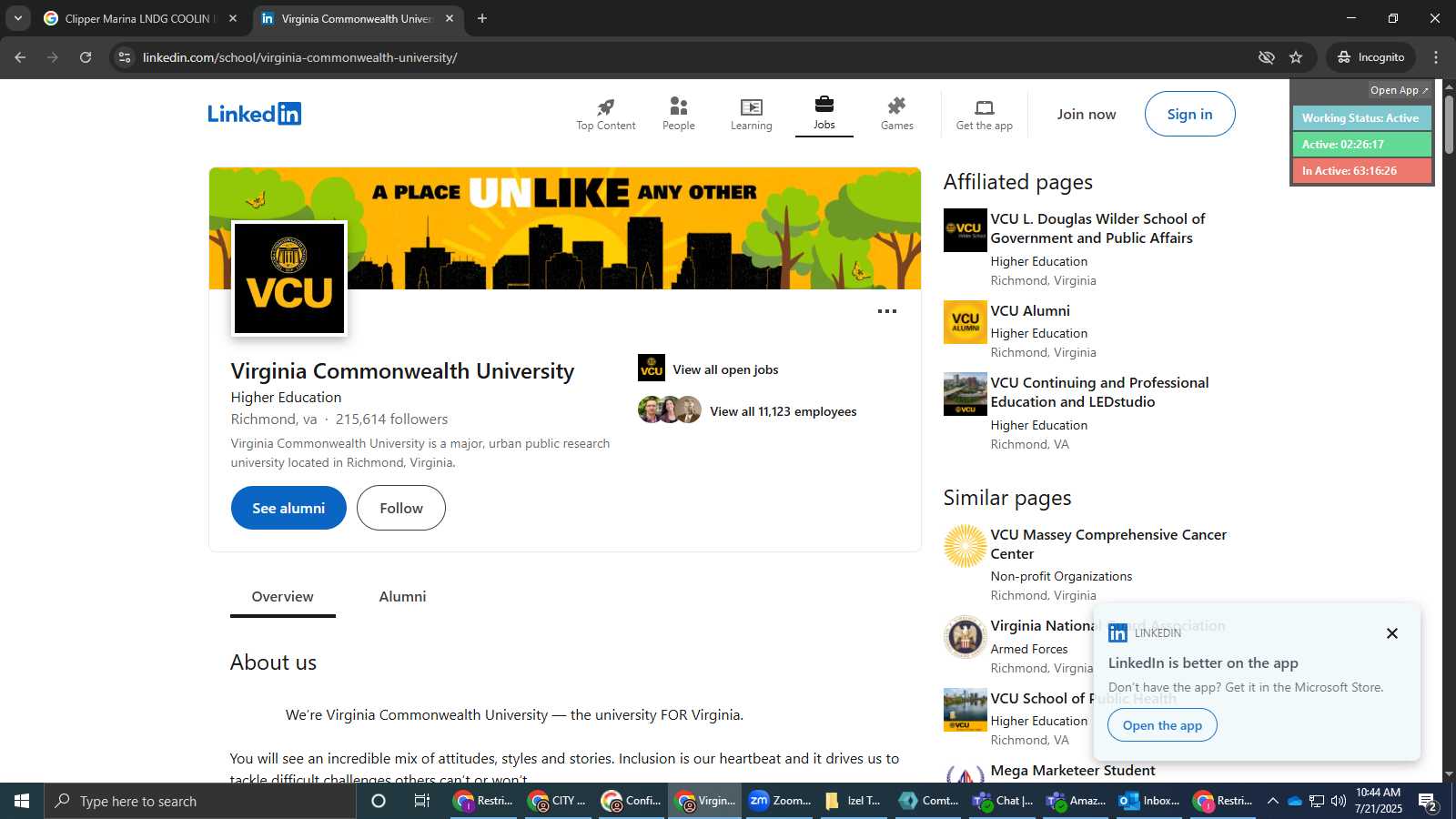Select the Alumni tab
This screenshot has height=819, width=1456.
tap(402, 597)
